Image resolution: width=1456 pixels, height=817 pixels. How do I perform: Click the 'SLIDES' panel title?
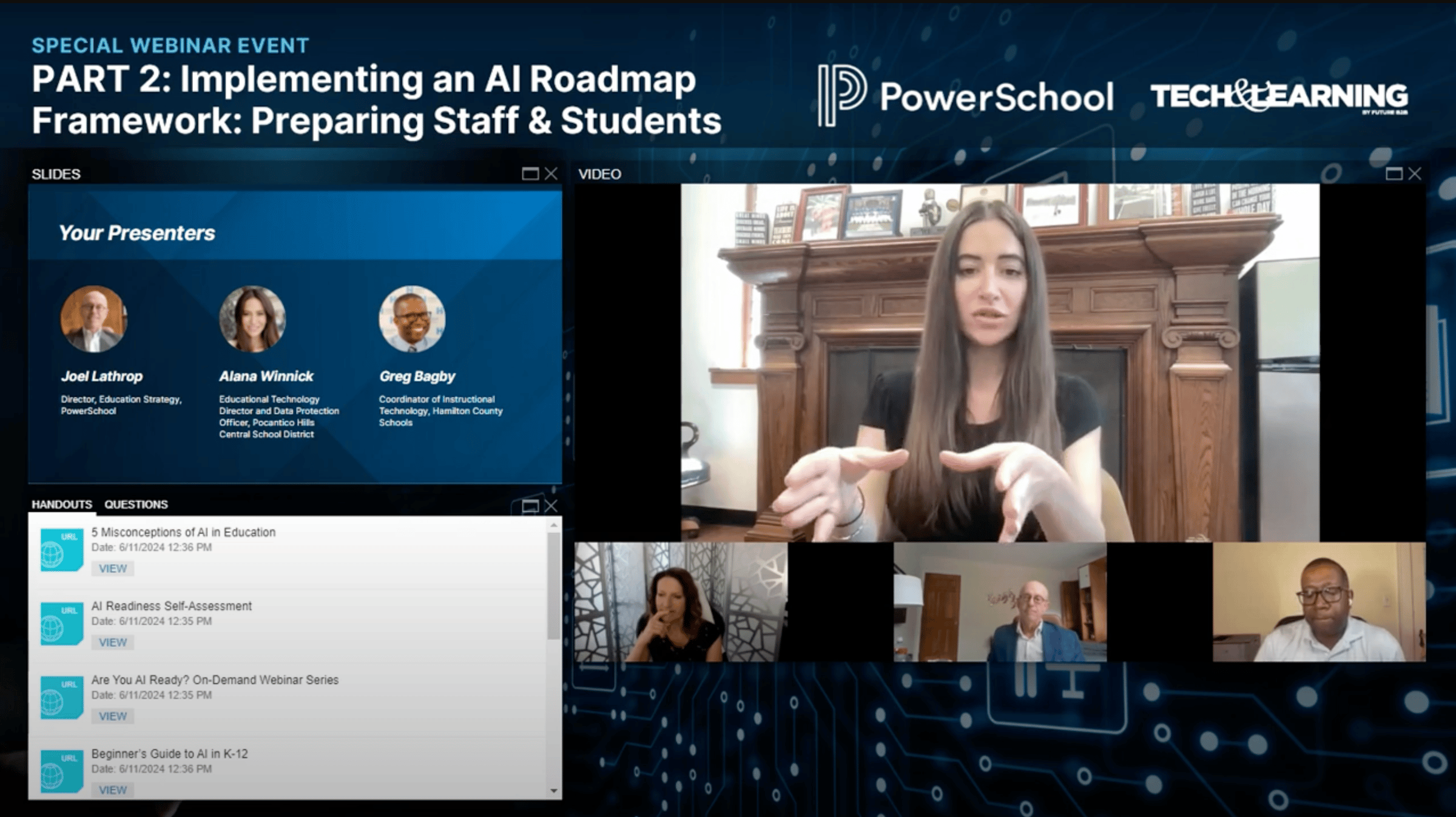coord(56,174)
